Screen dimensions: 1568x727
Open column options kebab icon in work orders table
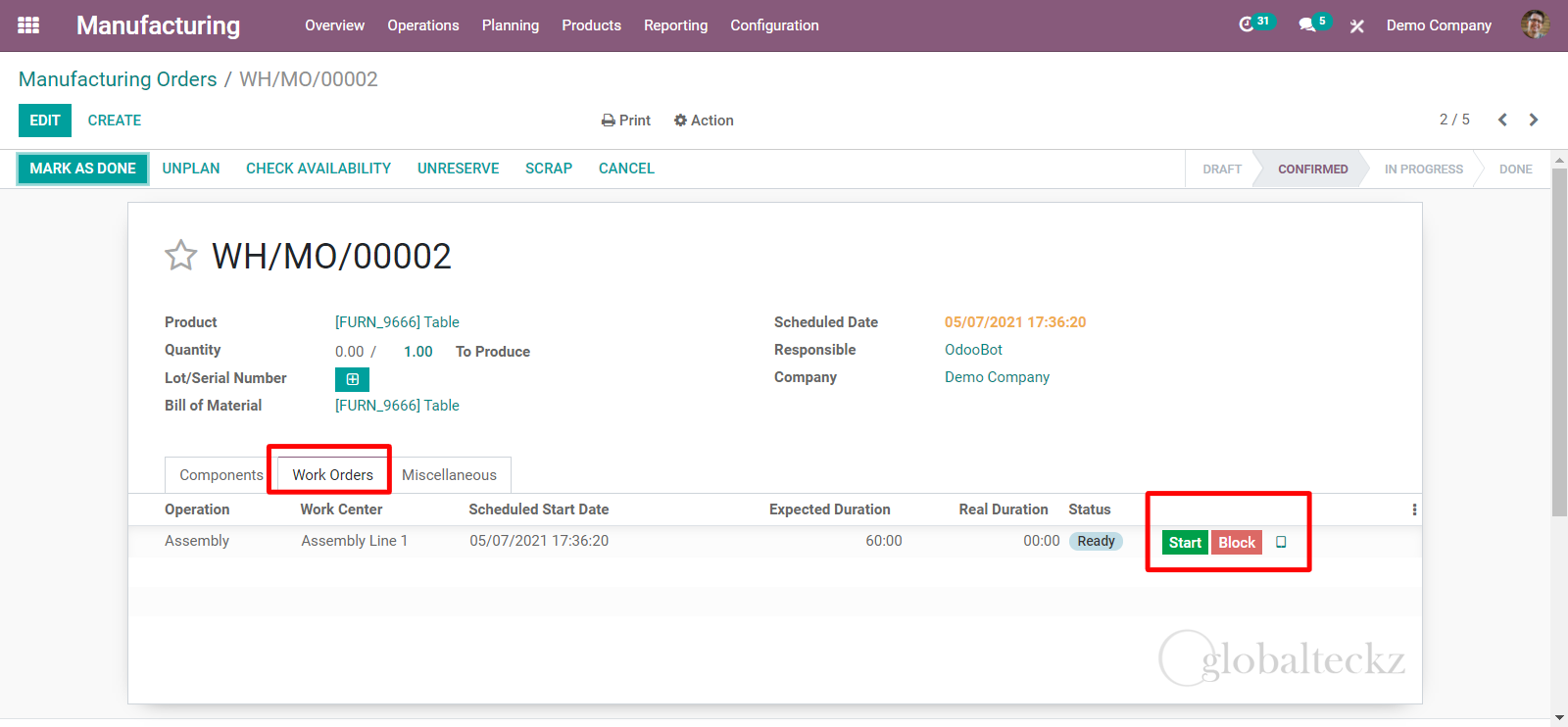(x=1414, y=509)
